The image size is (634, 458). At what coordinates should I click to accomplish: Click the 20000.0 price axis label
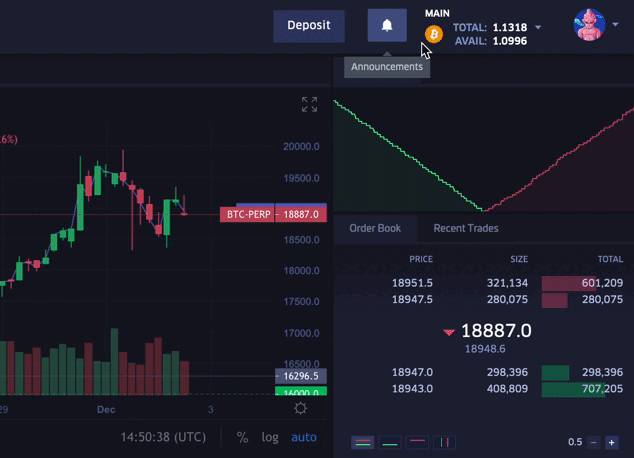pos(301,146)
